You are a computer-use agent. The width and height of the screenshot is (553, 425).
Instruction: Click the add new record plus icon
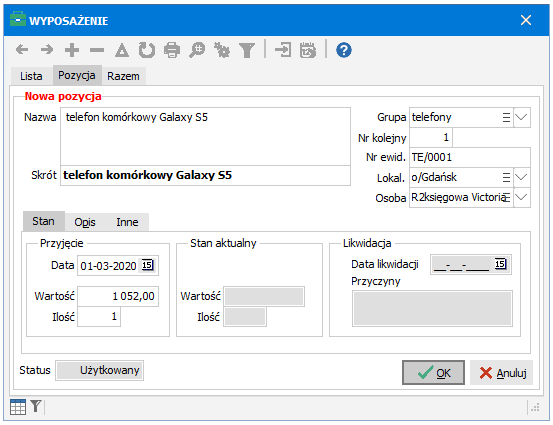pyautogui.click(x=72, y=50)
